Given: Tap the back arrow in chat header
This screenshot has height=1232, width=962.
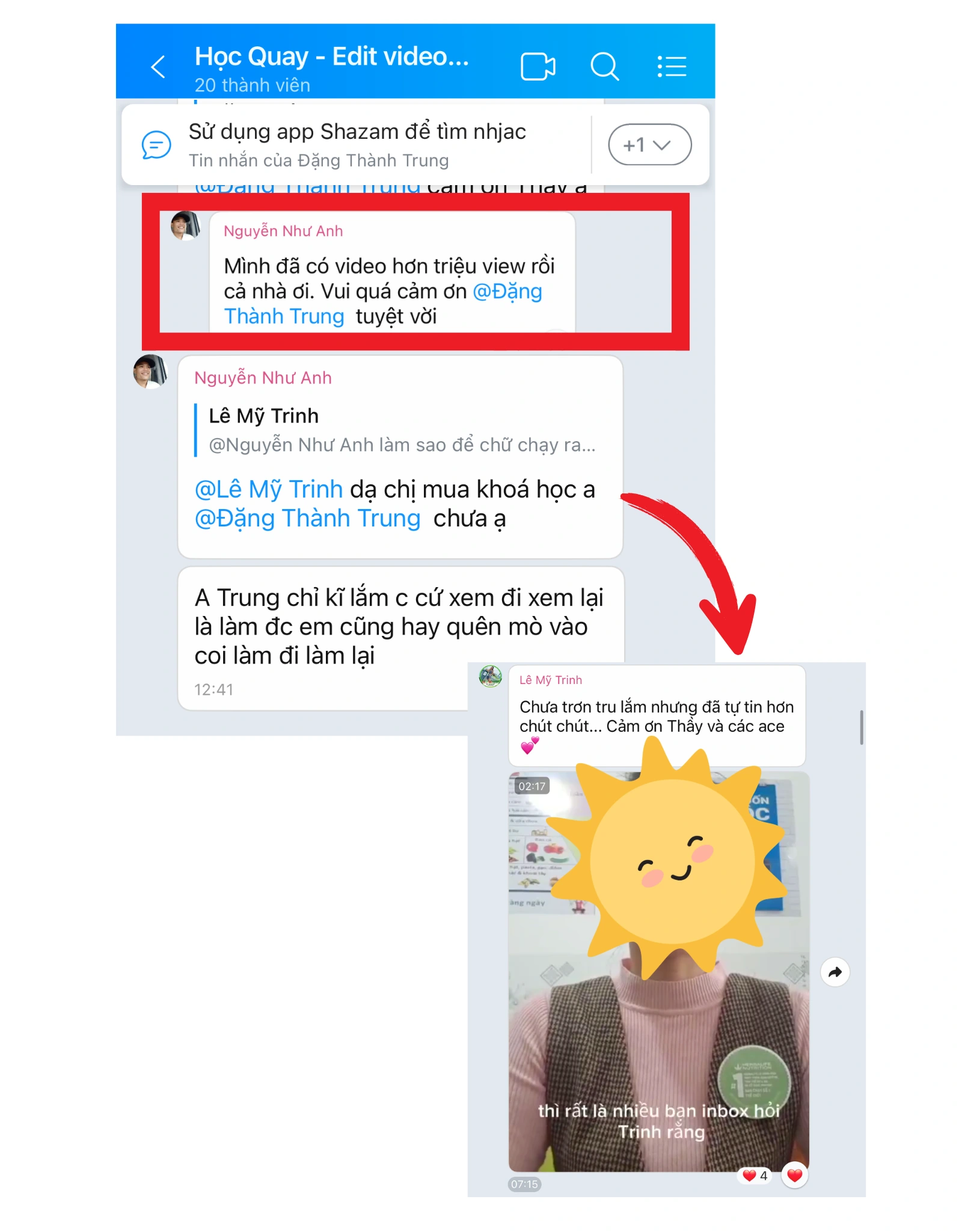Looking at the screenshot, I should 158,67.
